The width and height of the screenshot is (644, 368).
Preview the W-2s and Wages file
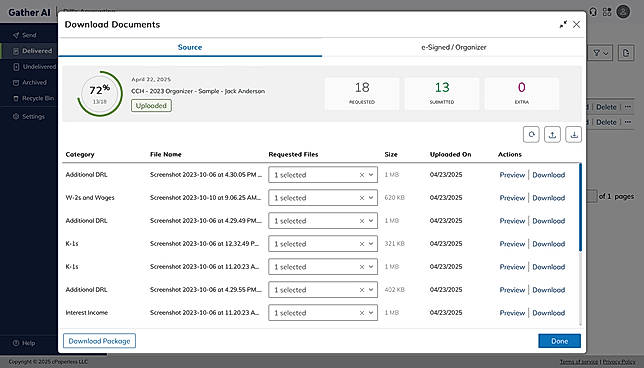click(512, 198)
